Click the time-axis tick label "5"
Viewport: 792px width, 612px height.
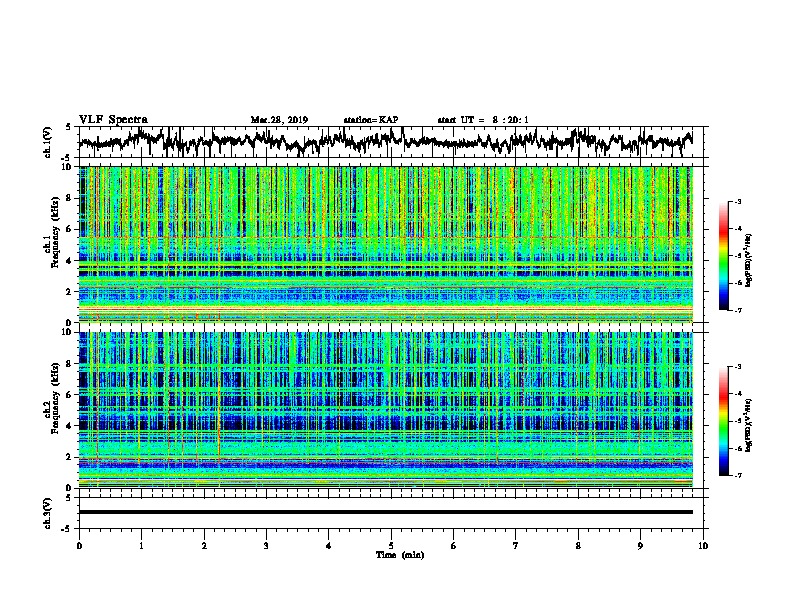pos(391,546)
